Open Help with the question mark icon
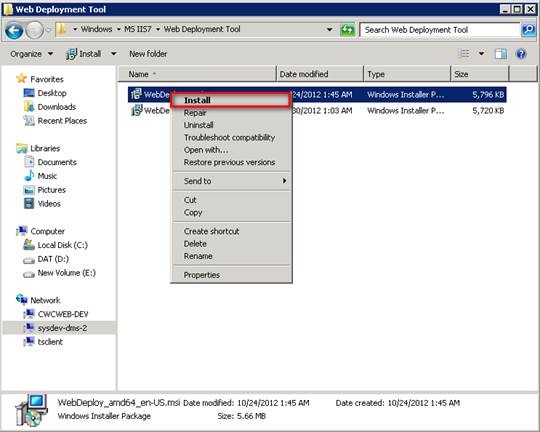Screen dimensions: 540x432 point(521,54)
